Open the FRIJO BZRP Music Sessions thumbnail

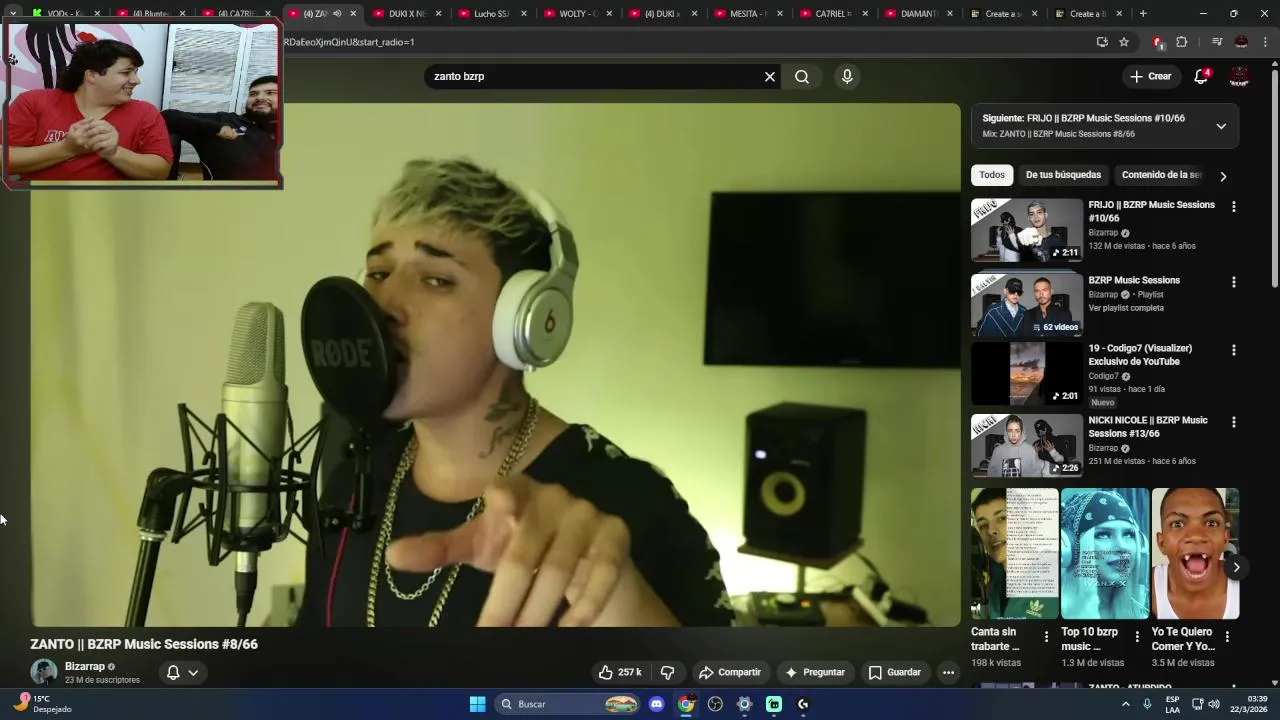(x=1027, y=230)
